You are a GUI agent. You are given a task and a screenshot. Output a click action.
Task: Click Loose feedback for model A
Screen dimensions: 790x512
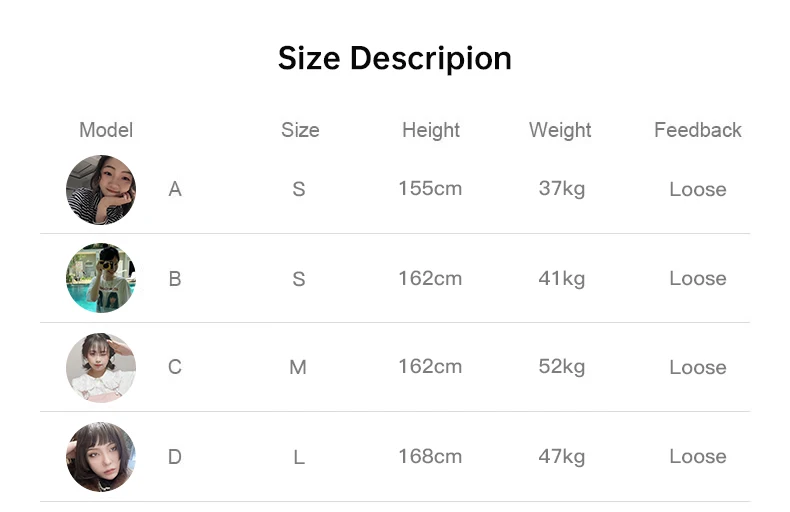click(698, 189)
